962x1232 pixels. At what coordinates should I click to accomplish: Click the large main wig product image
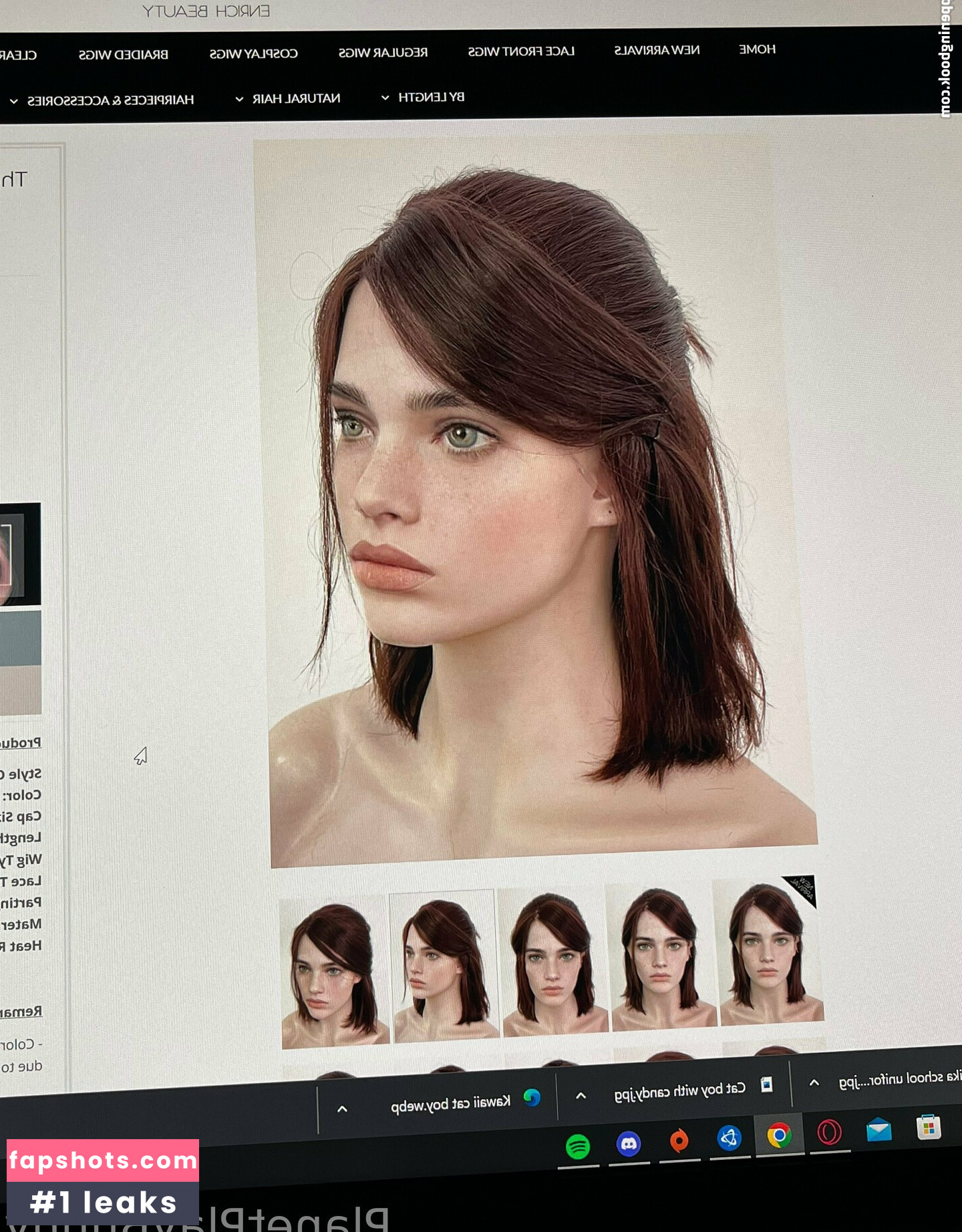(x=534, y=501)
